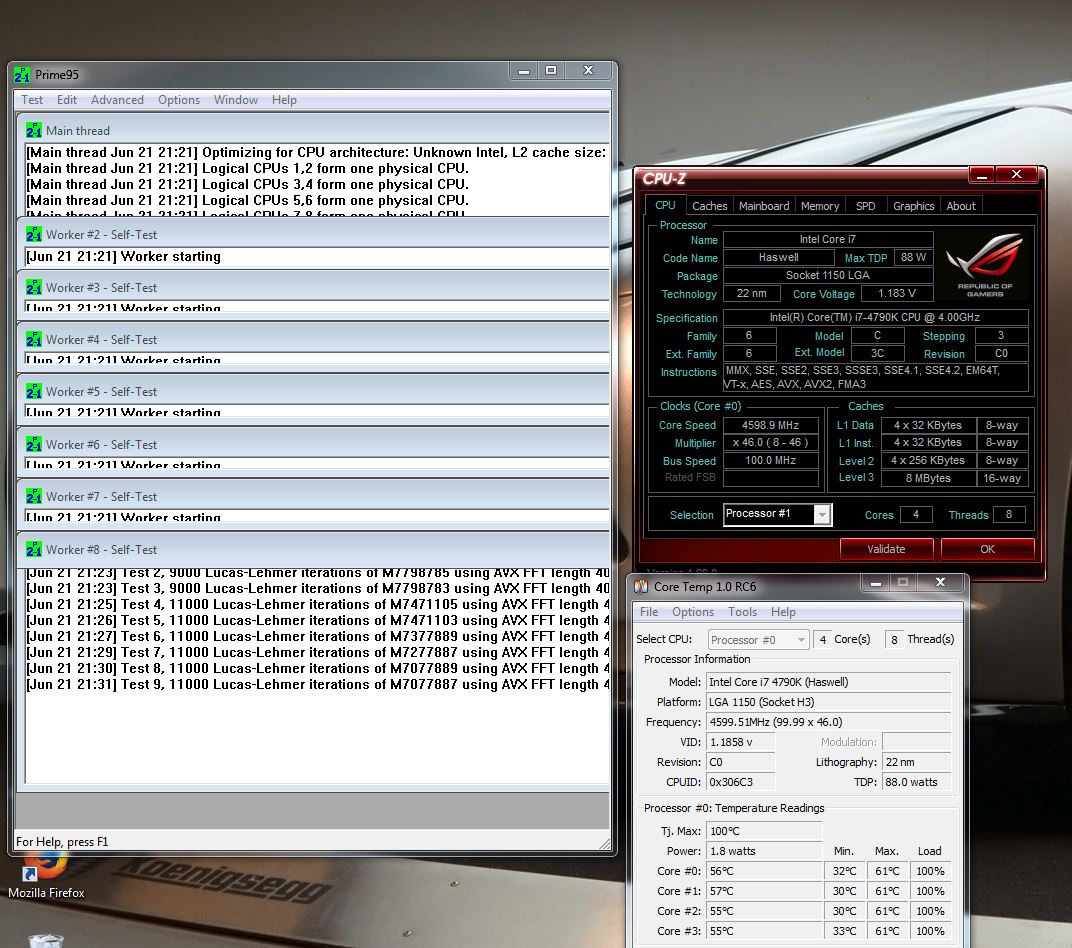1072x948 pixels.
Task: Click the Socket 1150 LGA package field
Action: point(828,275)
